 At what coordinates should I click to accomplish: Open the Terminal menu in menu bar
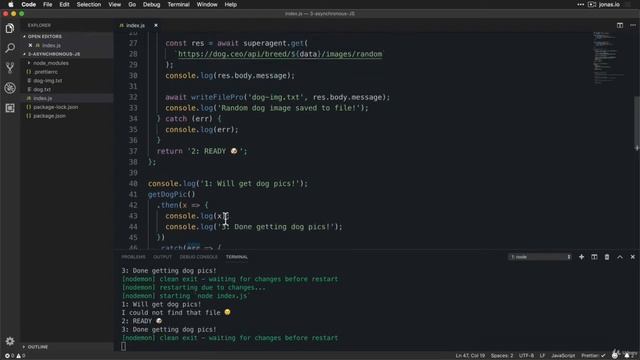pos(178,4)
